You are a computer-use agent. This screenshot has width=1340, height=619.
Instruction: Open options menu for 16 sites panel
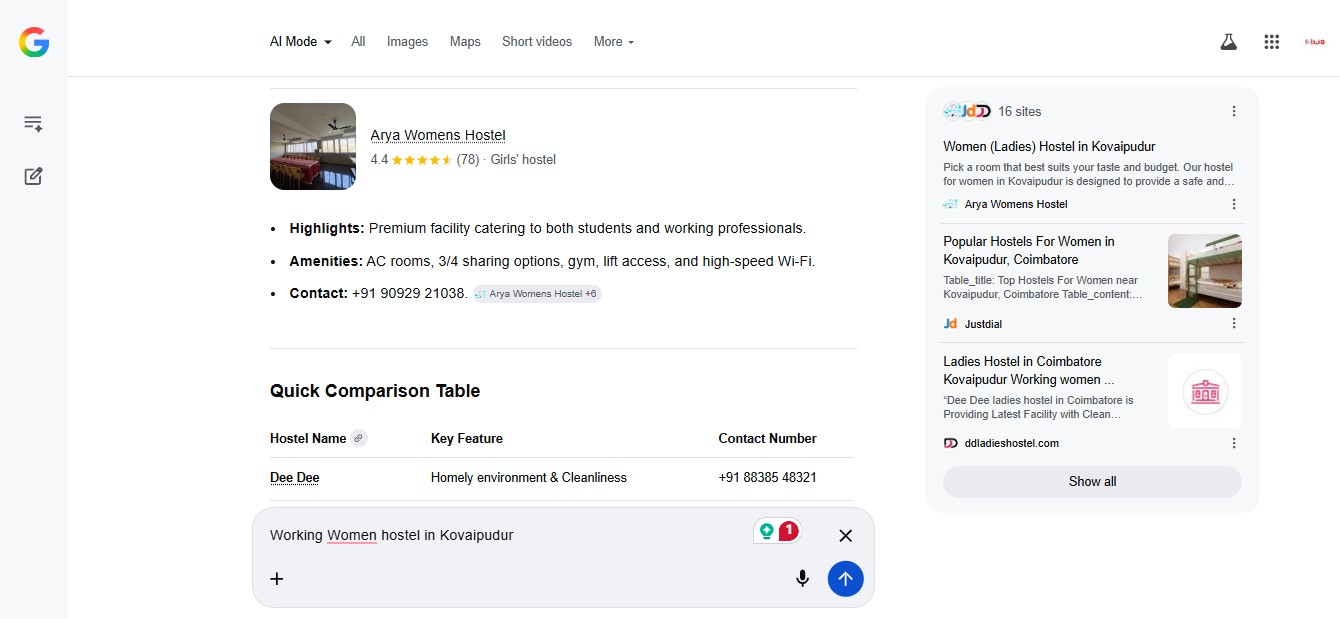[x=1234, y=111]
